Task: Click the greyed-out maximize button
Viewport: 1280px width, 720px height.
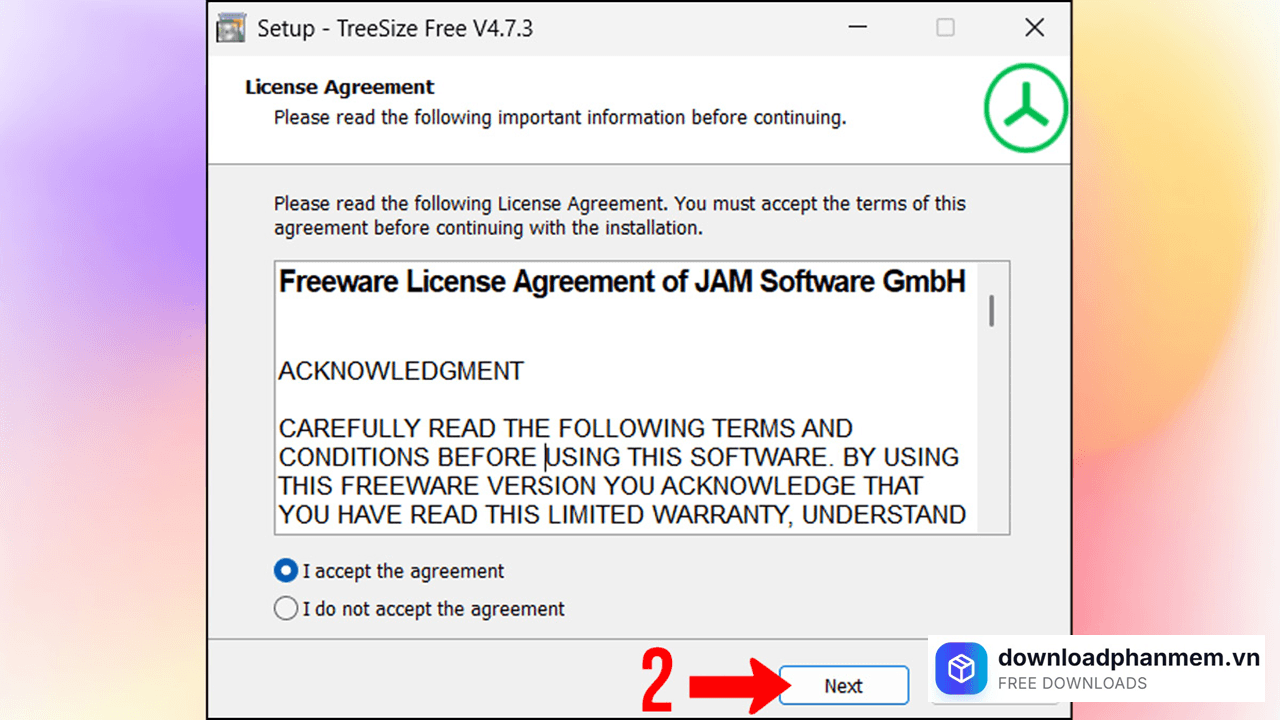Action: coord(945,28)
